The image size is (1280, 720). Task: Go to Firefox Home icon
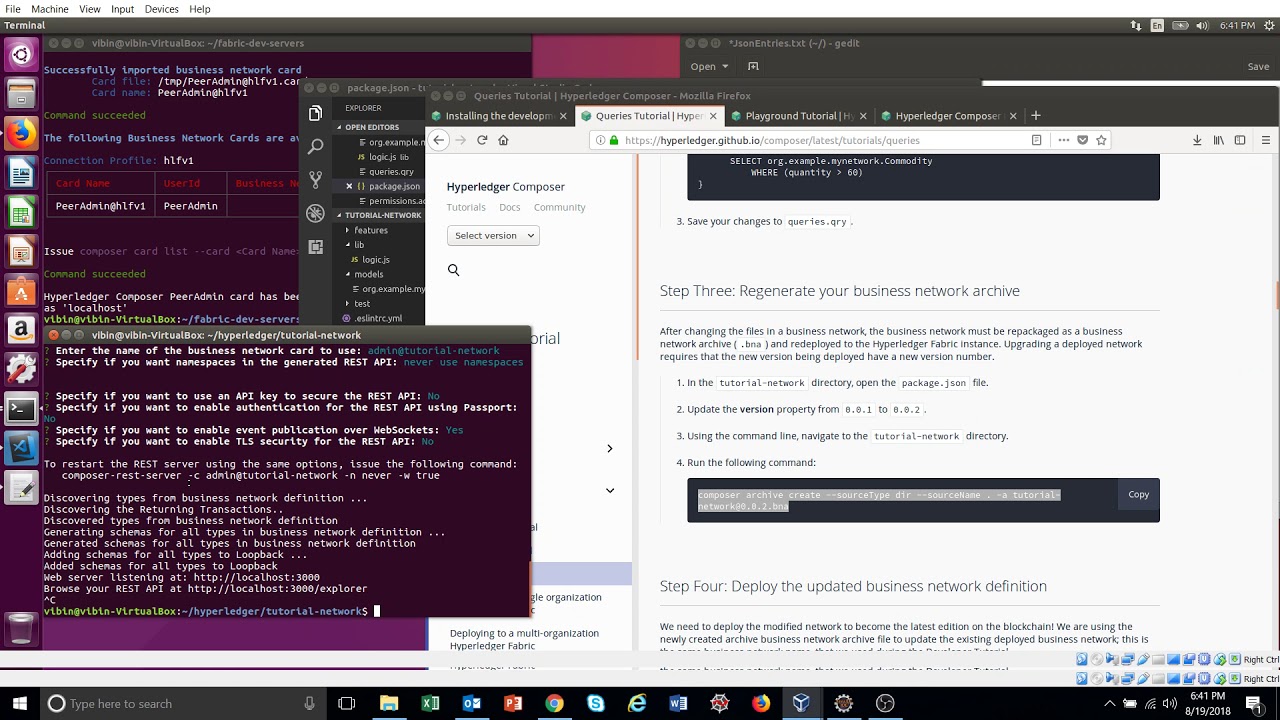(504, 140)
